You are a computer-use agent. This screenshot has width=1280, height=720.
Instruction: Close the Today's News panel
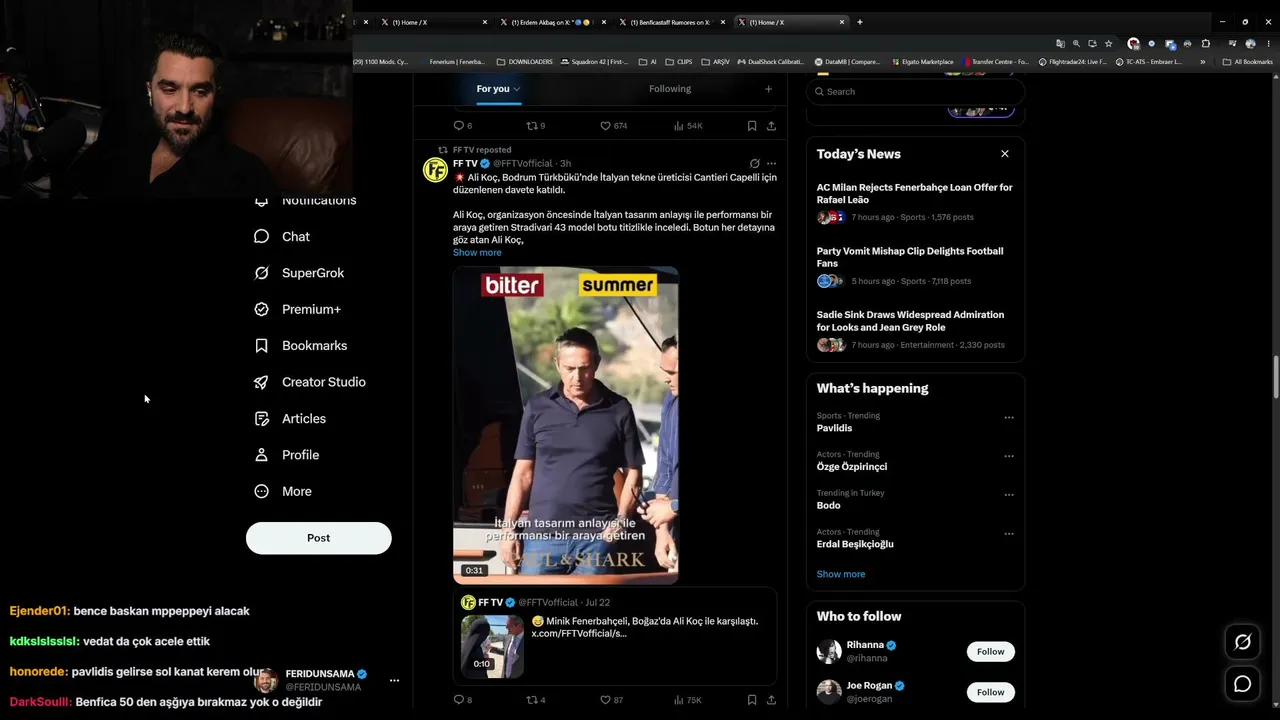tap(1005, 154)
